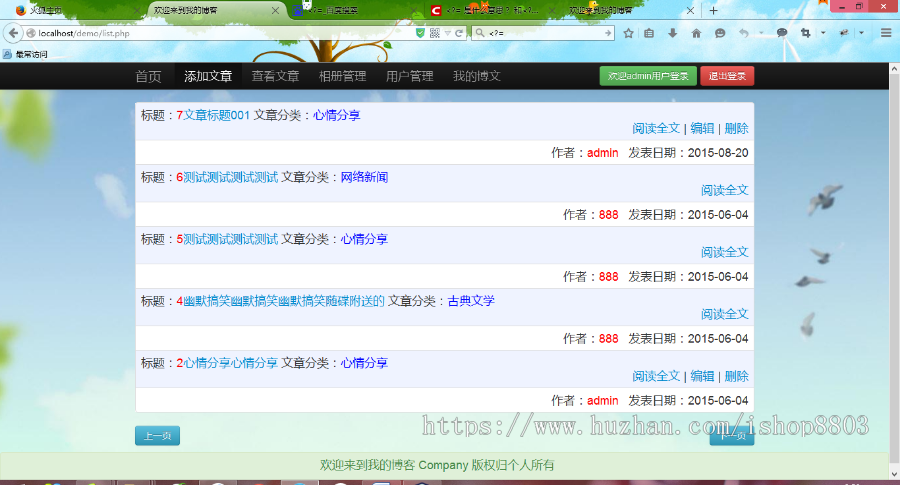
Task: Click the smiley chat bubble icon
Action: coord(720,33)
